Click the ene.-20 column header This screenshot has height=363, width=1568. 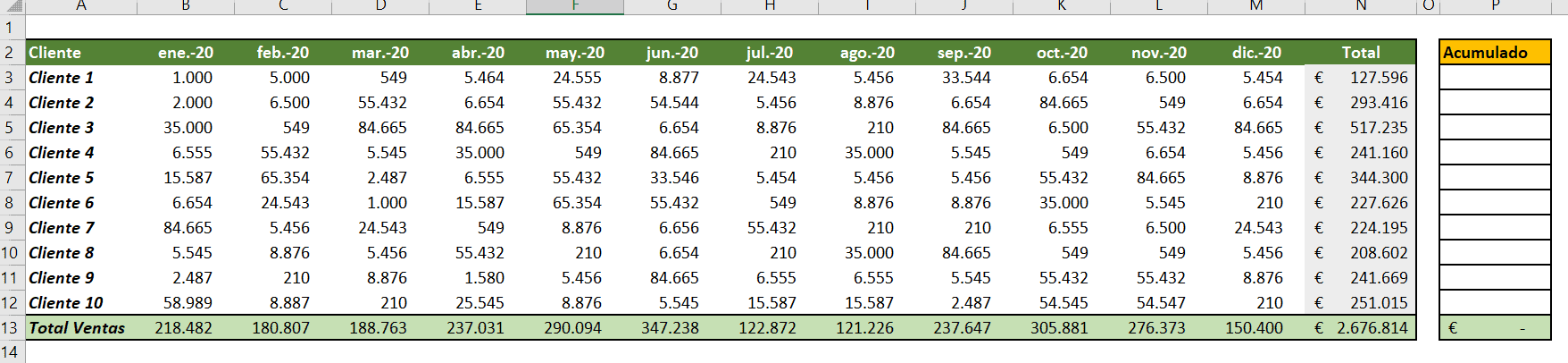coord(186,52)
